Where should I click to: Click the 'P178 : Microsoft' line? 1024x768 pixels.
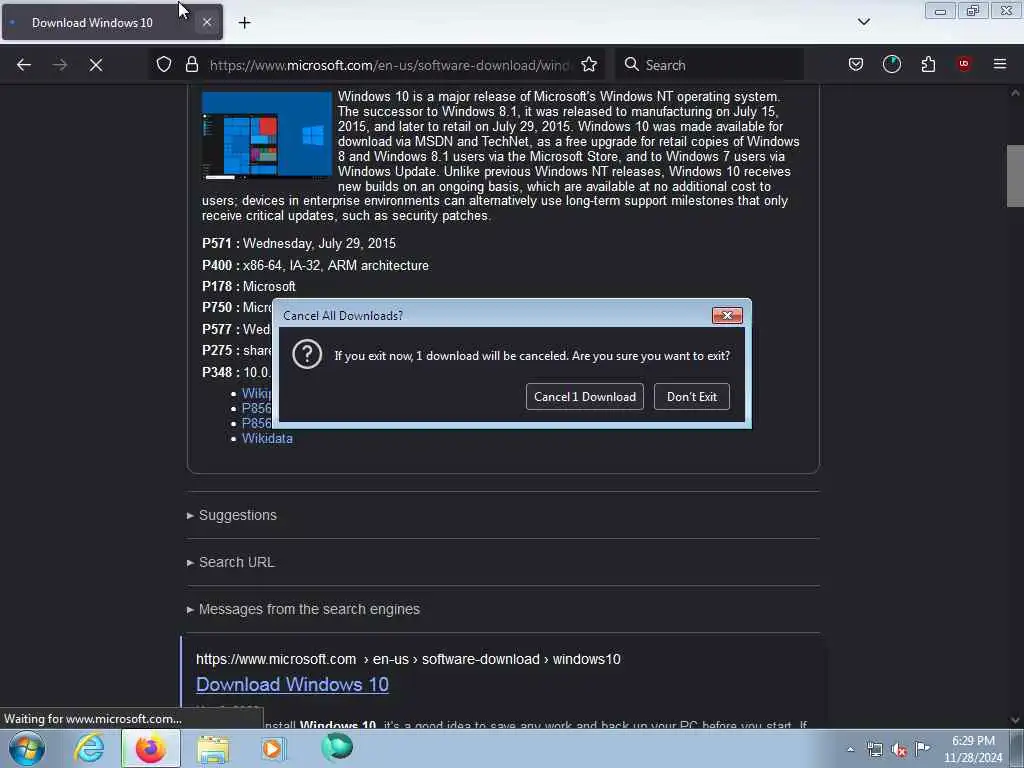pyautogui.click(x=248, y=287)
